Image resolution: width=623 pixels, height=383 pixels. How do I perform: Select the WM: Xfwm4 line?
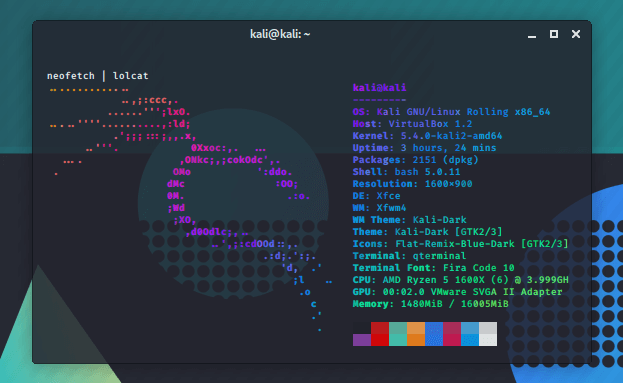pyautogui.click(x=379, y=207)
